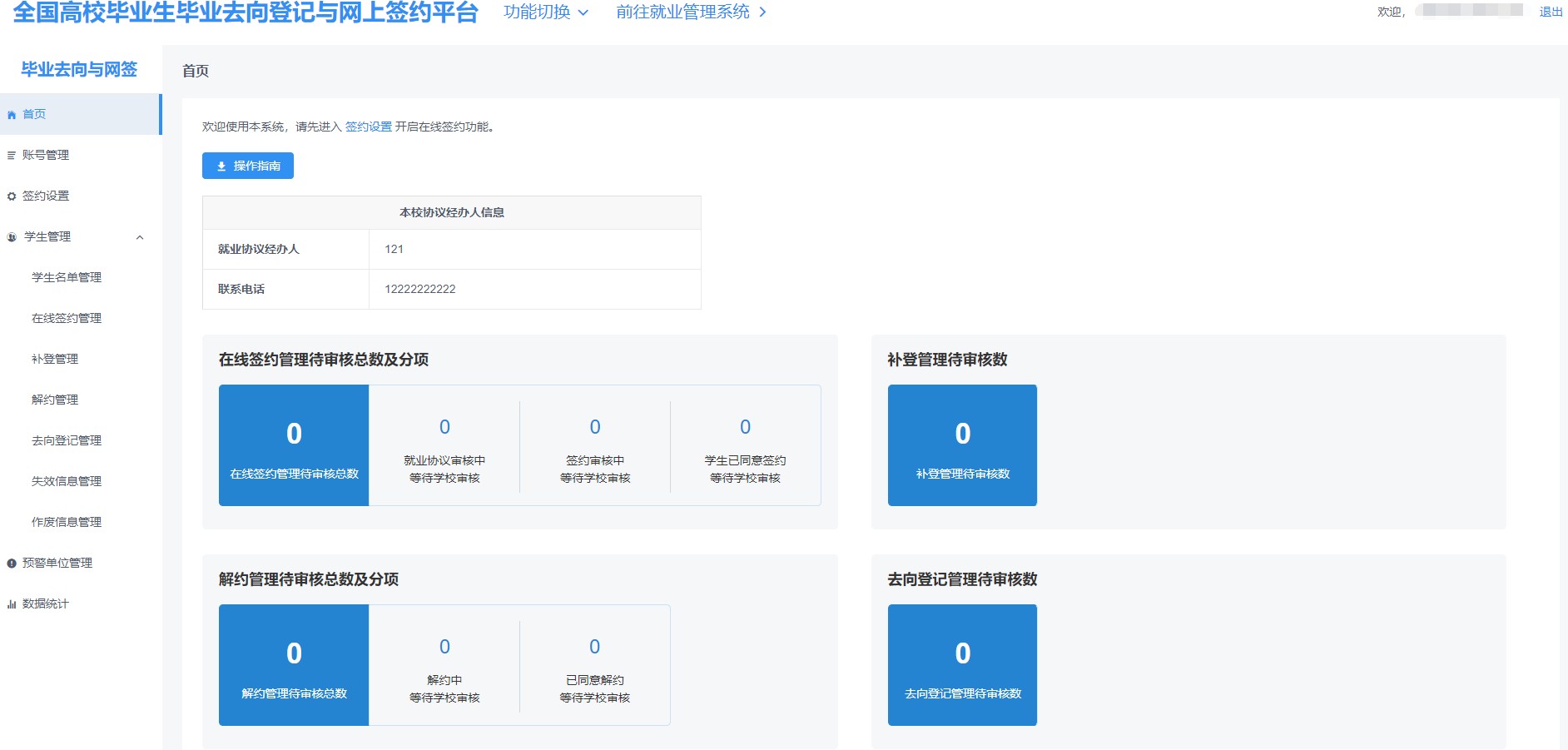
Task: Open the 在线签约管理待审核总数 blue card
Action: coord(294,445)
